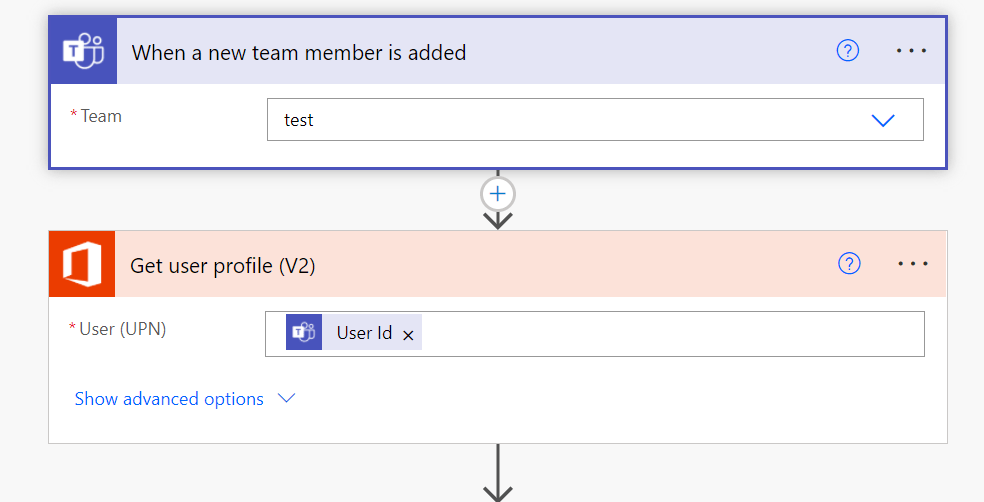Click the 'User (UPN)' field label
984x502 pixels.
click(122, 328)
